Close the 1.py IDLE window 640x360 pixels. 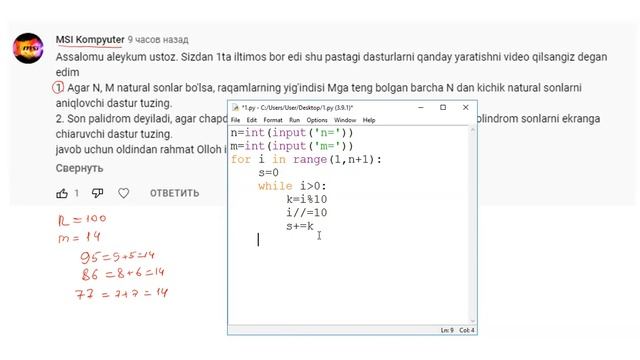[465, 107]
